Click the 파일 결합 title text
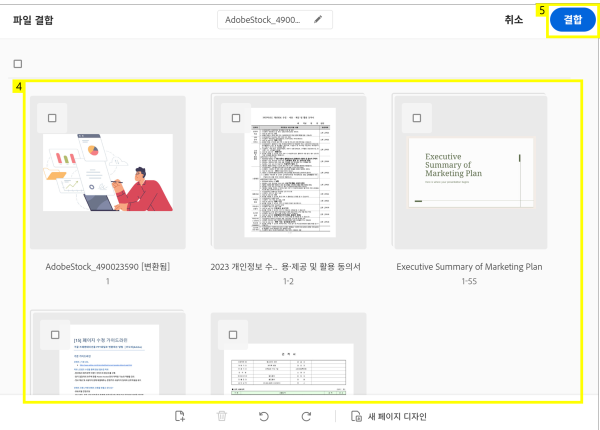The image size is (600, 430). coord(33,20)
